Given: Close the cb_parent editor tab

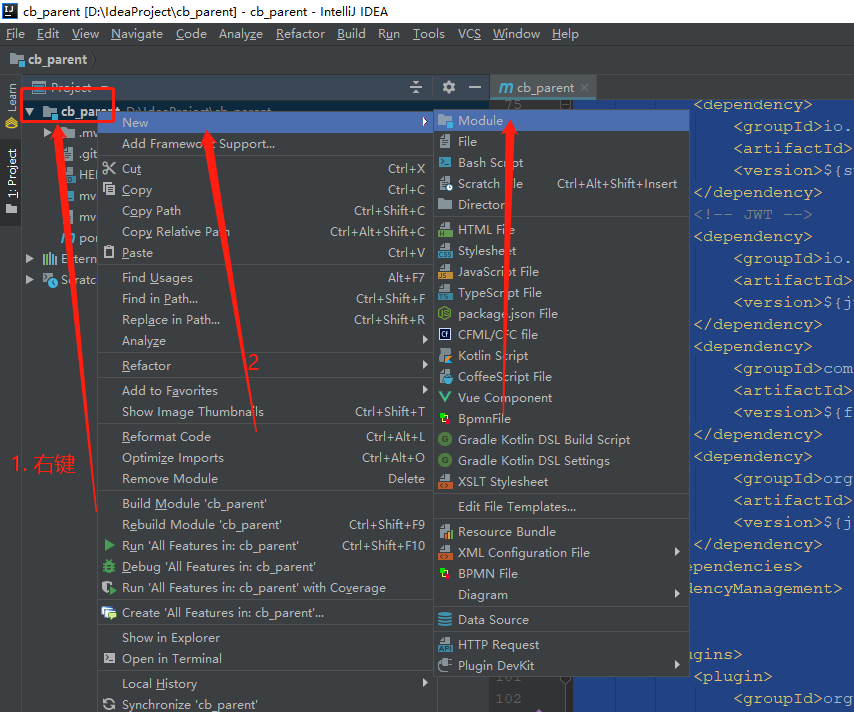Looking at the screenshot, I should (x=584, y=87).
